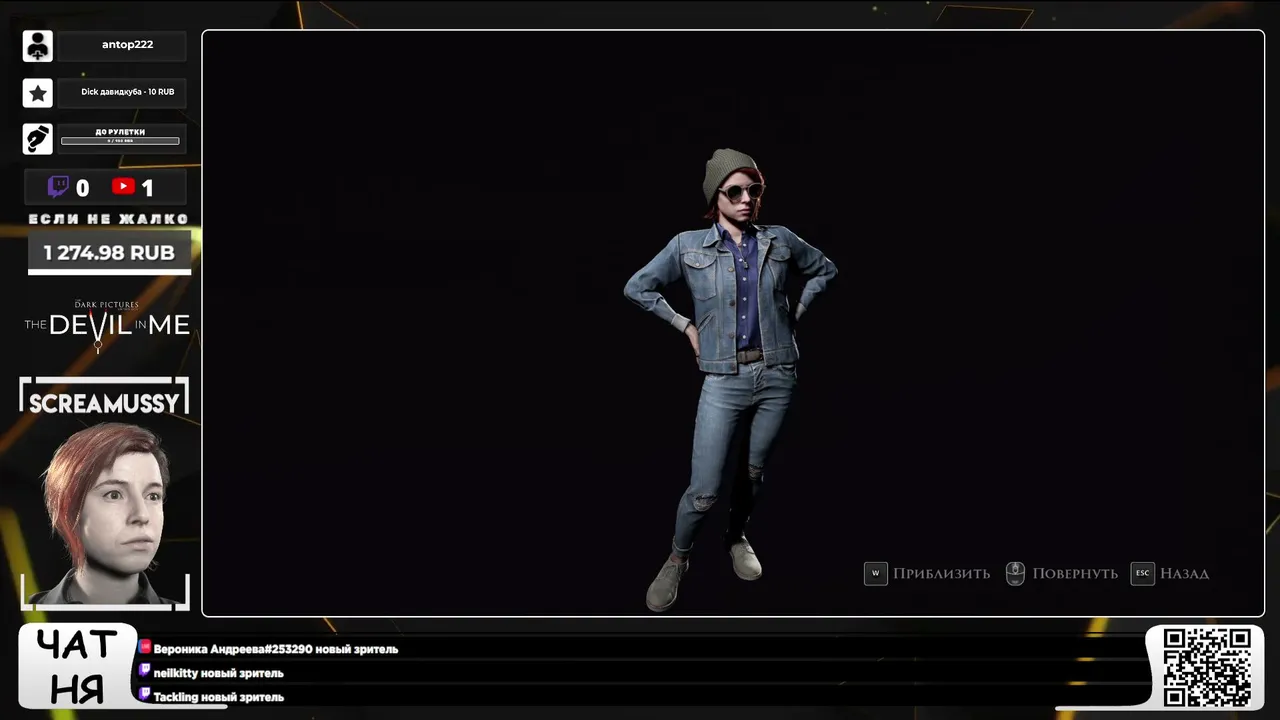
Task: Click the red-haired character portrait thumbnail
Action: (104, 514)
